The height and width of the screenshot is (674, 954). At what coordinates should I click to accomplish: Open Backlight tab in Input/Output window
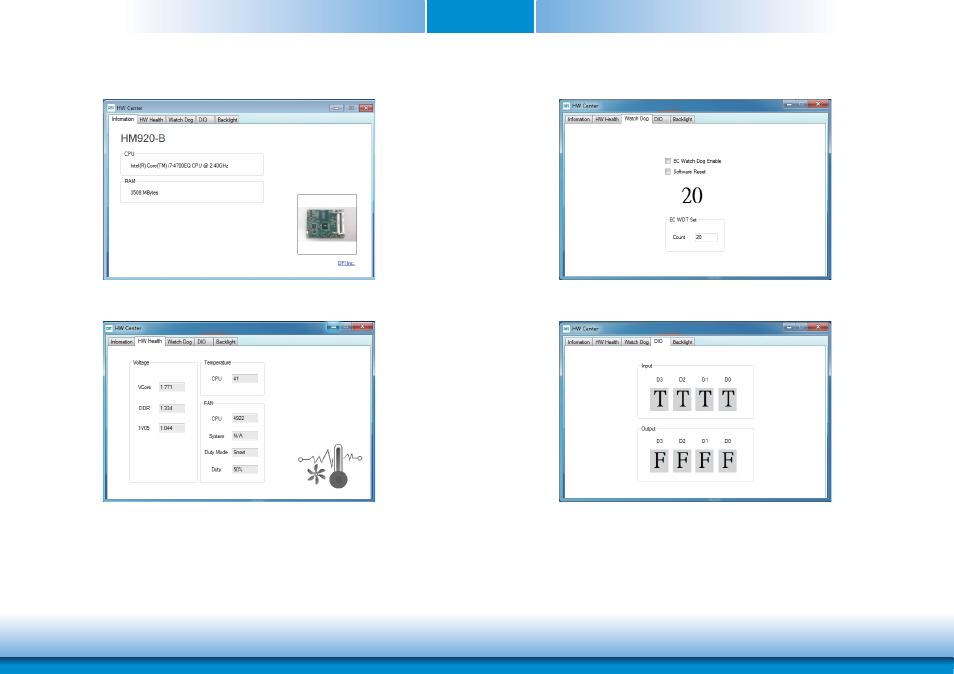click(x=683, y=342)
